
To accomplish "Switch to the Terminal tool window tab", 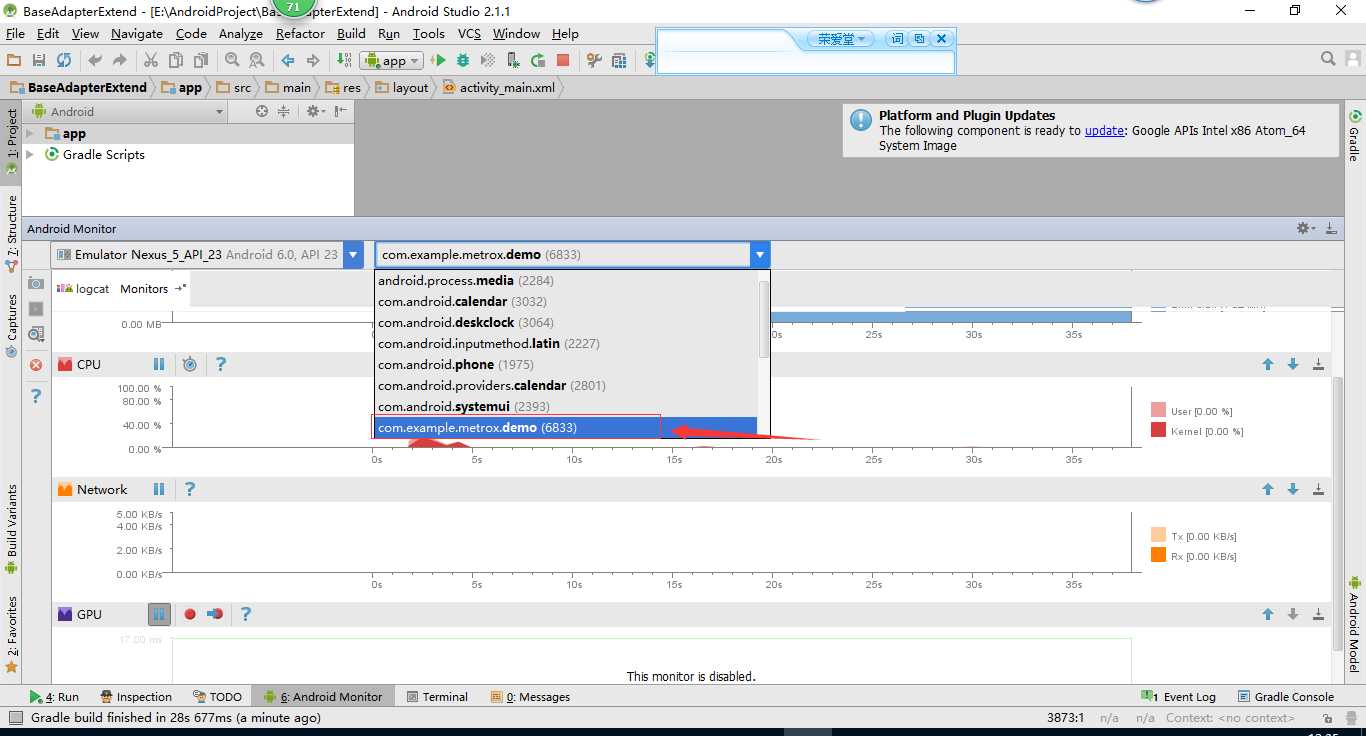I will tap(436, 696).
